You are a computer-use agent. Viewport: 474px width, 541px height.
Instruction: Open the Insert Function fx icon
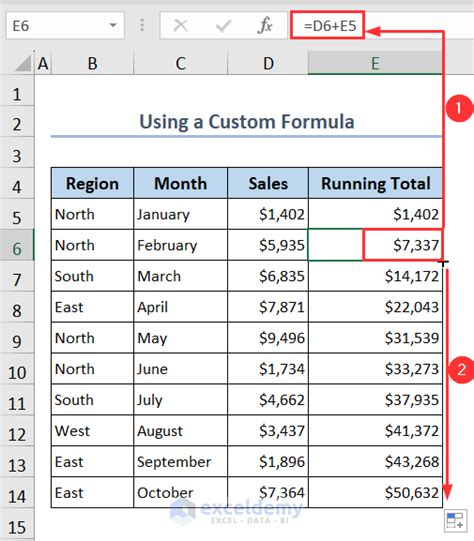[265, 26]
